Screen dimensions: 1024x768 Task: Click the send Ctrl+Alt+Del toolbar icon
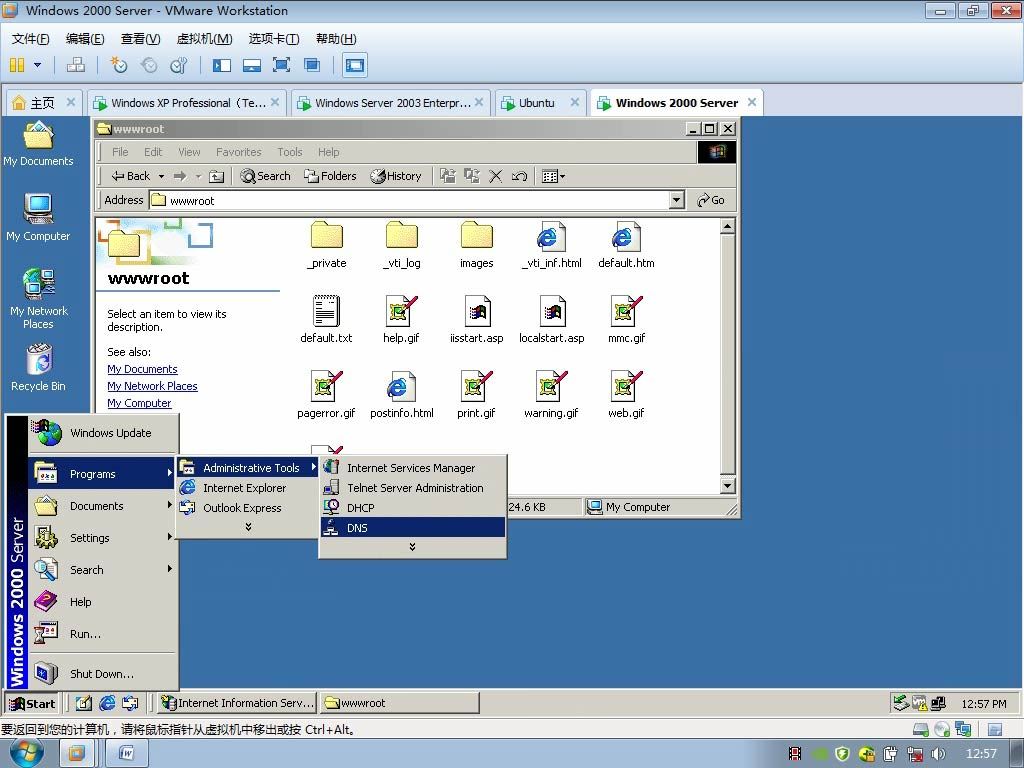point(76,65)
